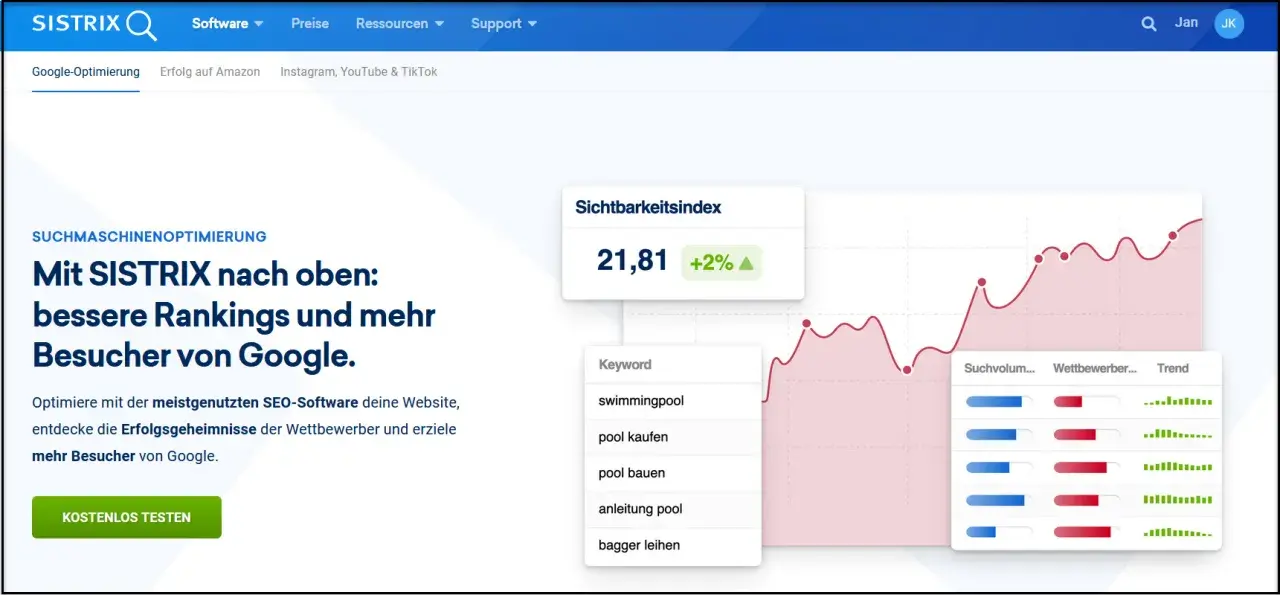The image size is (1280, 595).
Task: Click the bold text meistgenutzten SEO-Software
Action: pyautogui.click(x=255, y=402)
